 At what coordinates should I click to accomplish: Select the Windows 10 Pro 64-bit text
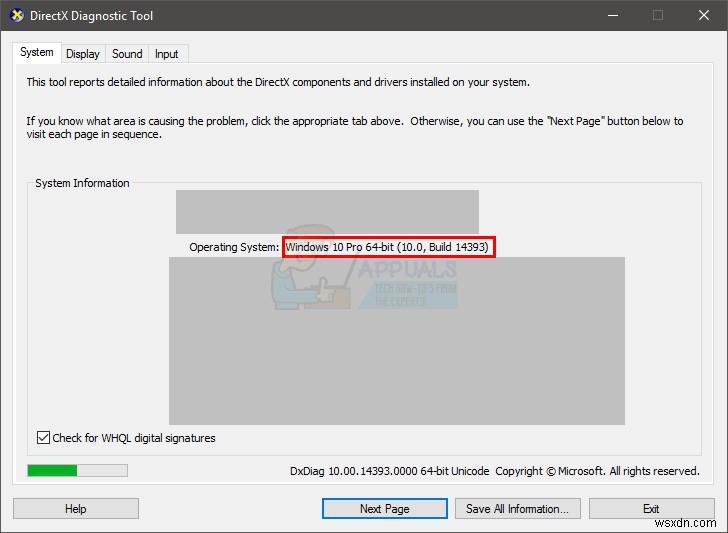pyautogui.click(x=387, y=247)
